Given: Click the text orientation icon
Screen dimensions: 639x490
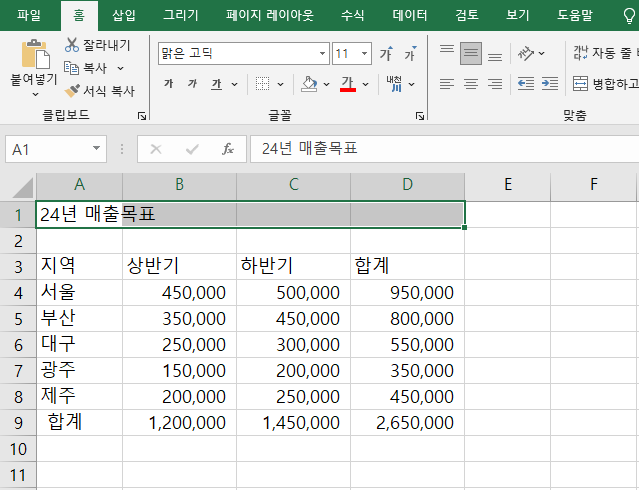Looking at the screenshot, I should tap(526, 53).
